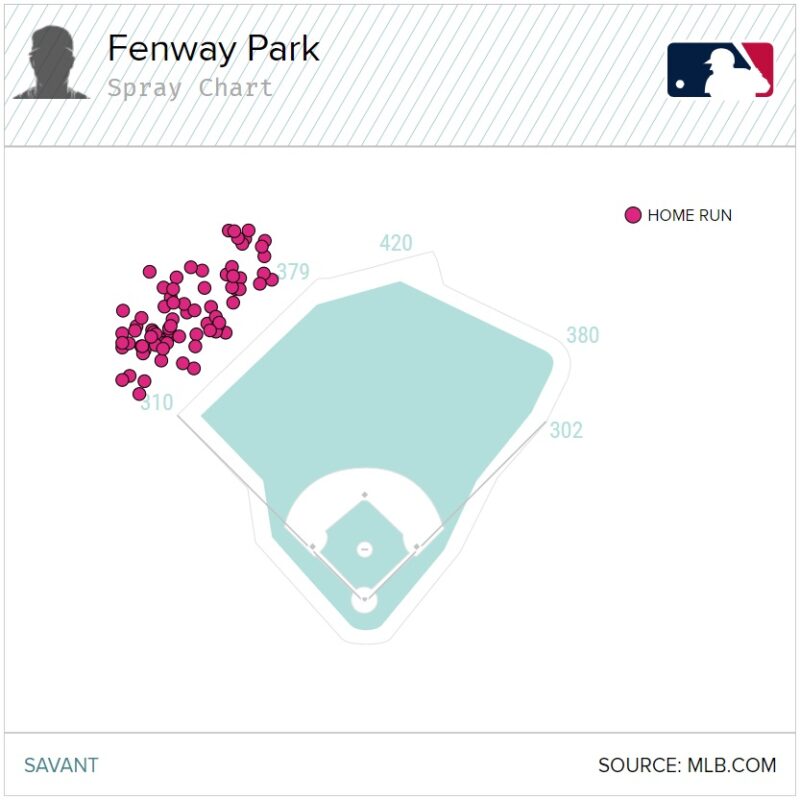The width and height of the screenshot is (800, 800).
Task: Click the 302 right field distance label
Action: pos(566,430)
